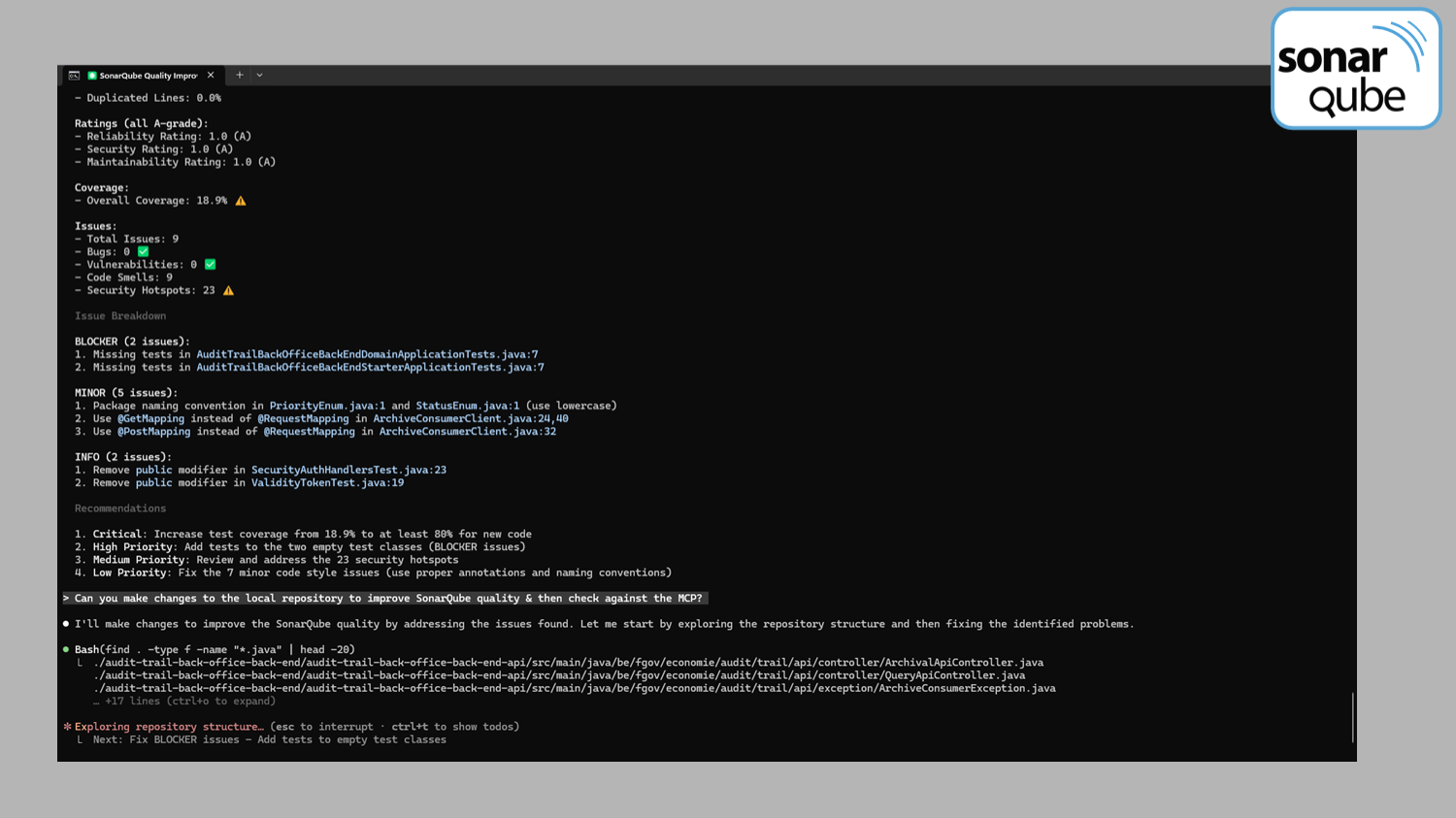The image size is (1456, 818).
Task: Expand the new tab profile dropdown chevron
Action: (x=259, y=75)
